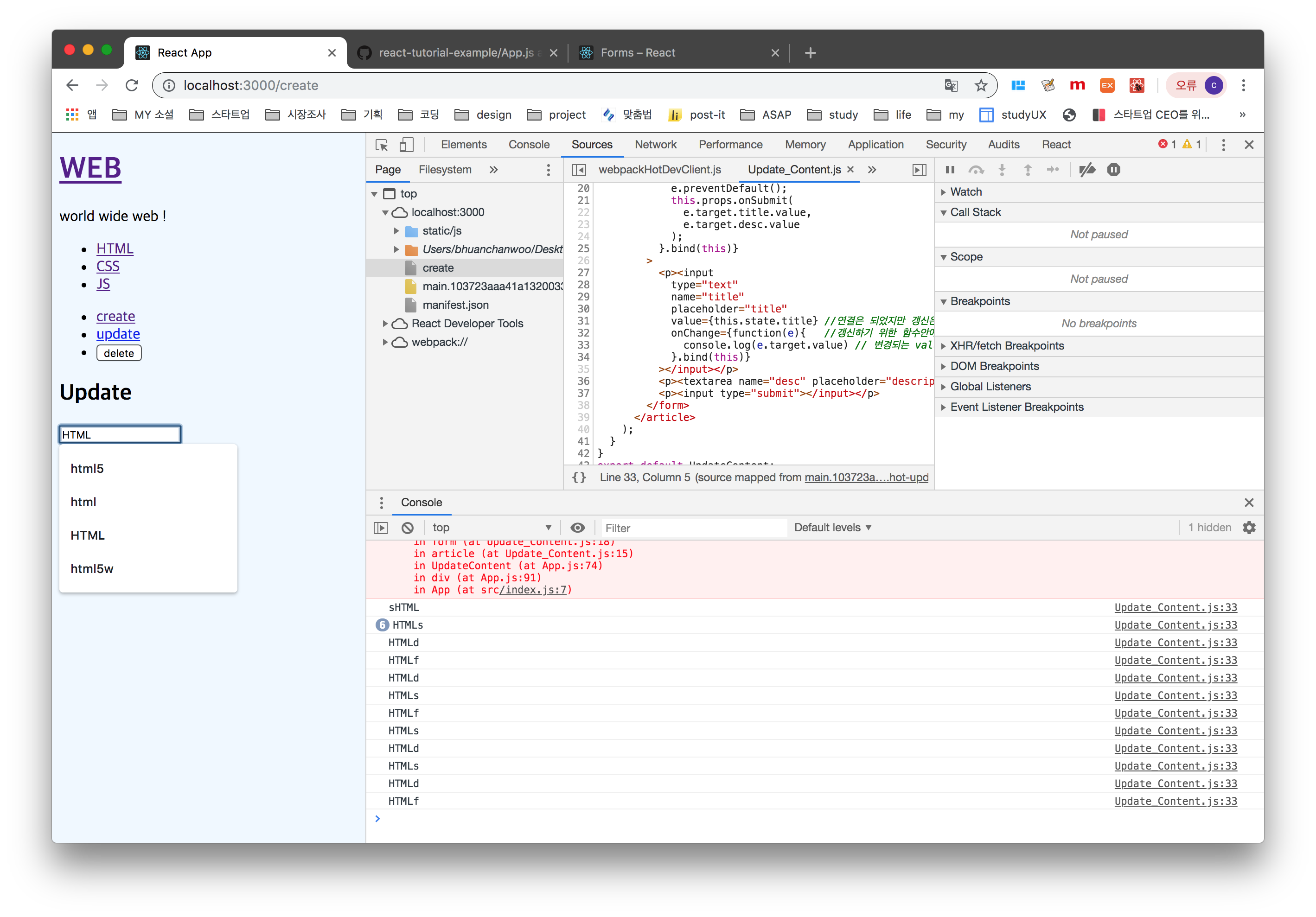Click the clear console icon
Image resolution: width=1316 pixels, height=917 pixels.
(408, 528)
